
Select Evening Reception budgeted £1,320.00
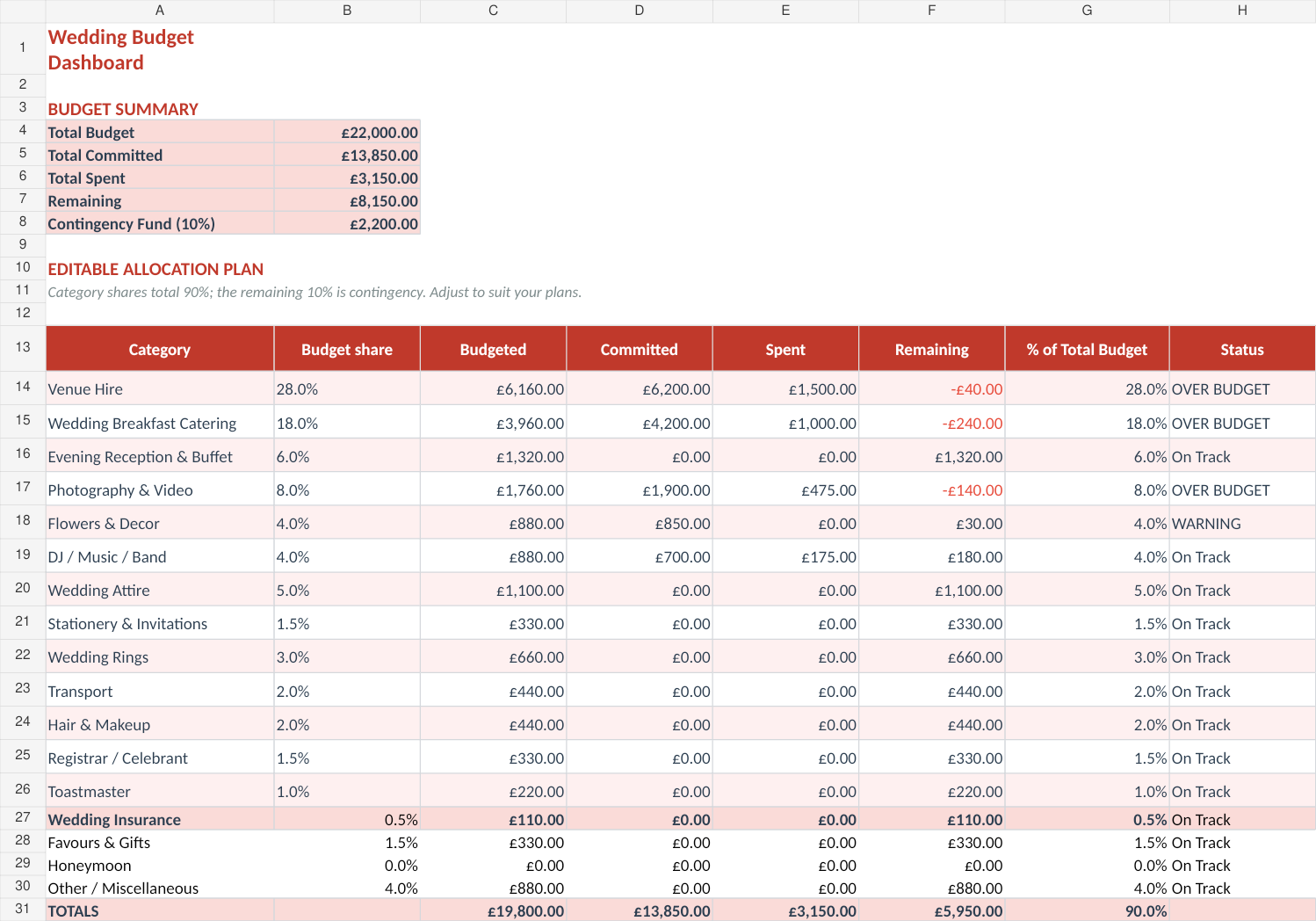(493, 456)
